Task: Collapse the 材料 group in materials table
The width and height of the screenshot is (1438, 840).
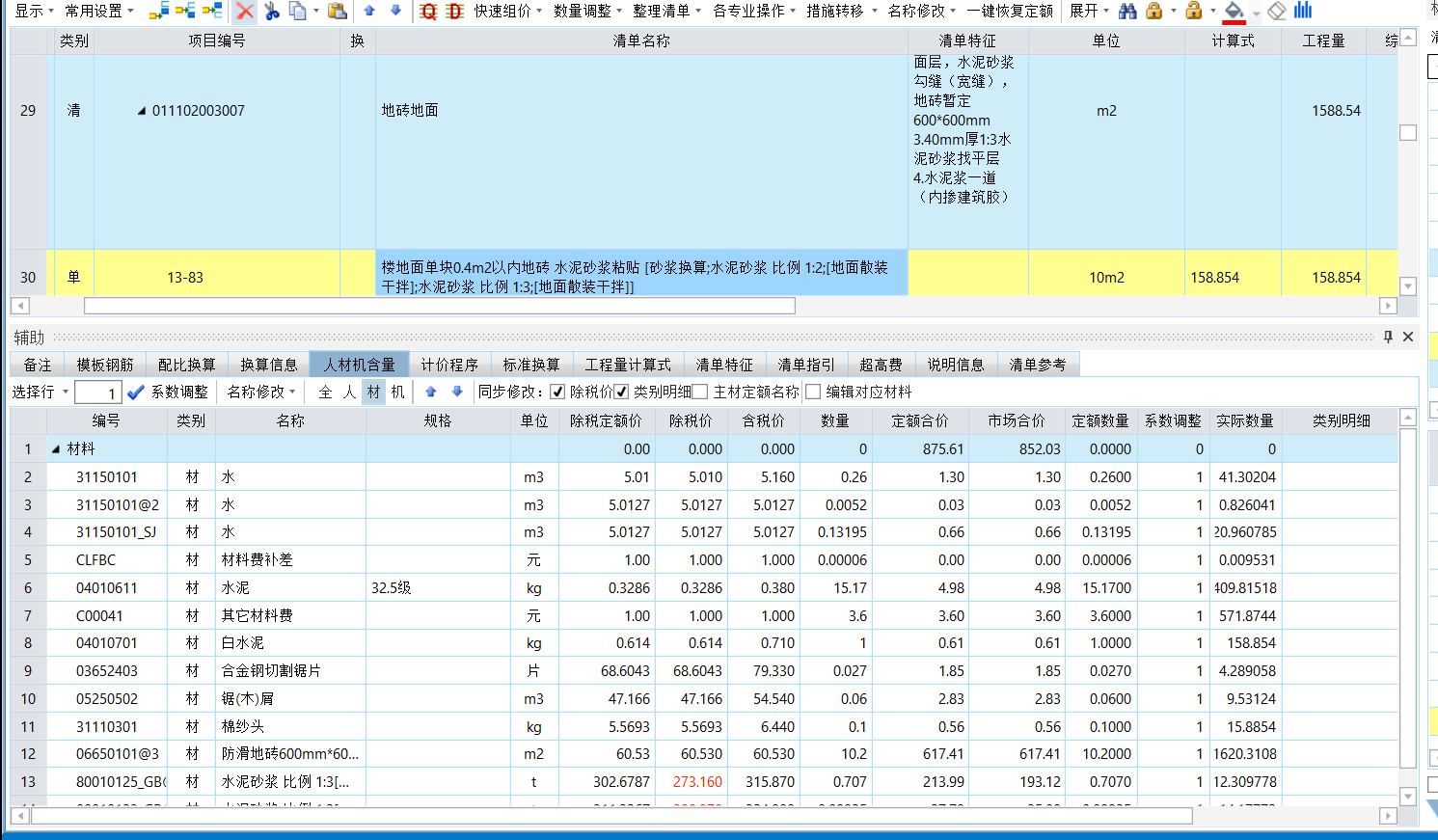Action: pyautogui.click(x=56, y=449)
